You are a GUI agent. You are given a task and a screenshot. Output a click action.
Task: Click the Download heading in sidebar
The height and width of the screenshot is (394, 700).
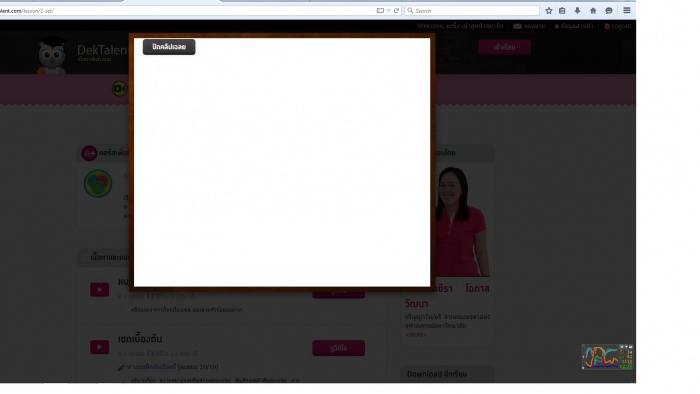tap(437, 374)
